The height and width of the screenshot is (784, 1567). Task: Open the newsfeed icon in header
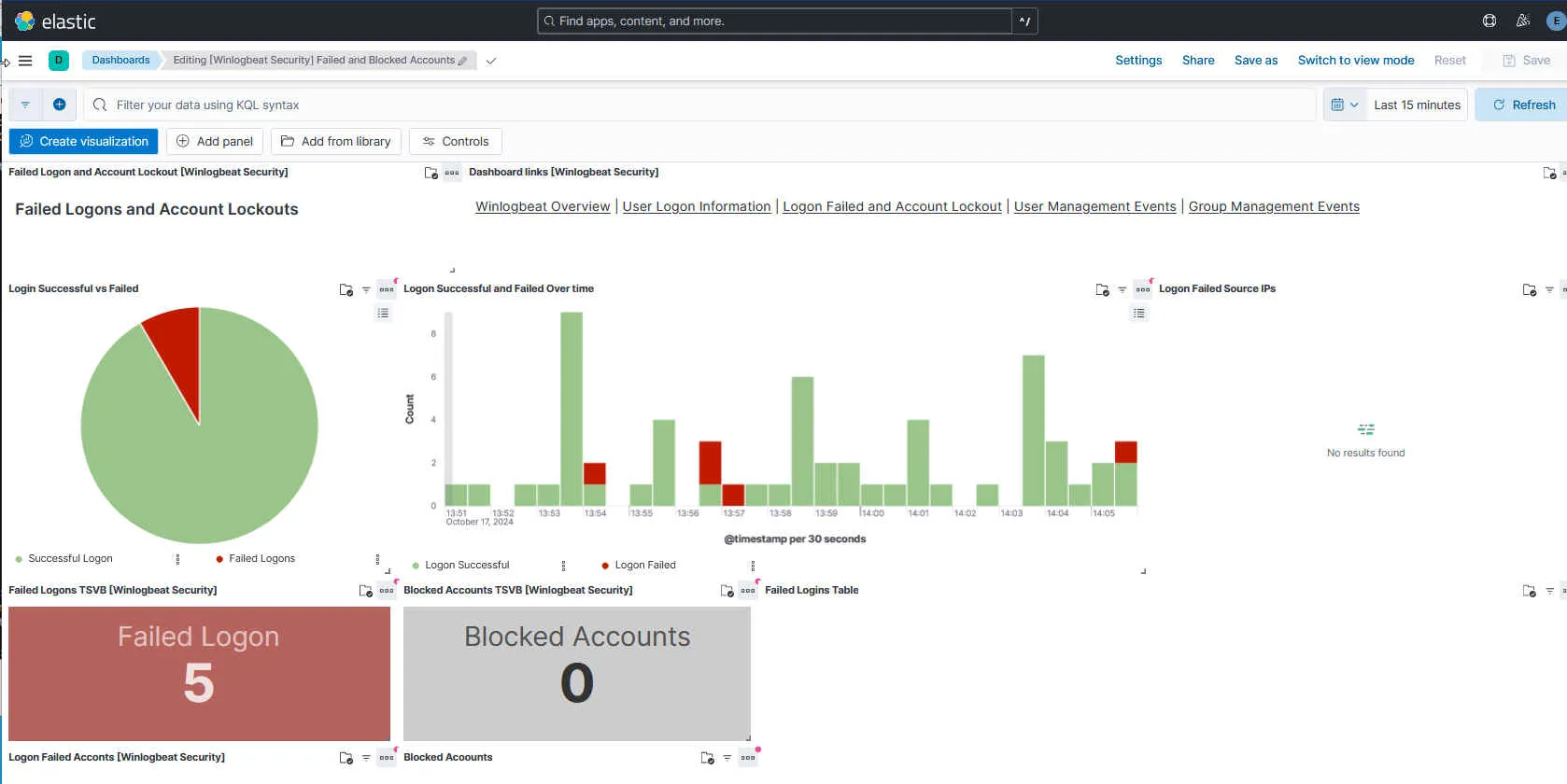(x=1523, y=21)
